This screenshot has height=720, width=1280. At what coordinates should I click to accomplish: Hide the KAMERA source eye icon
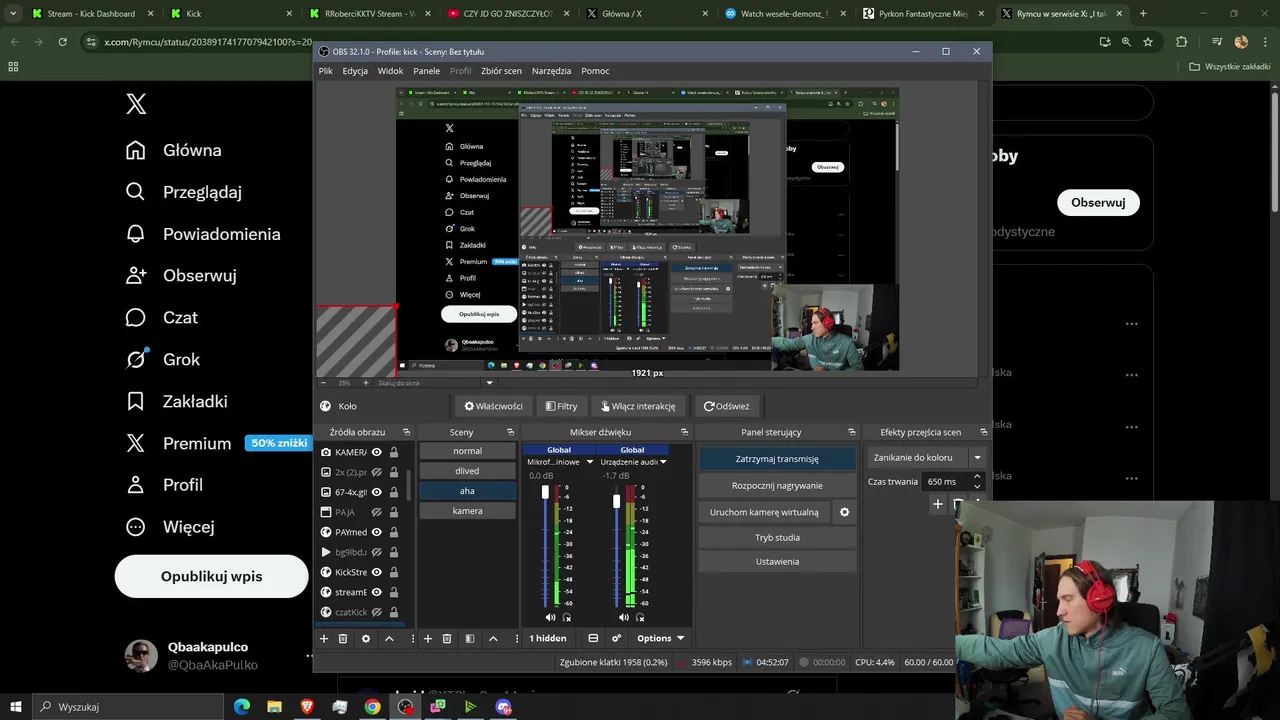click(377, 452)
